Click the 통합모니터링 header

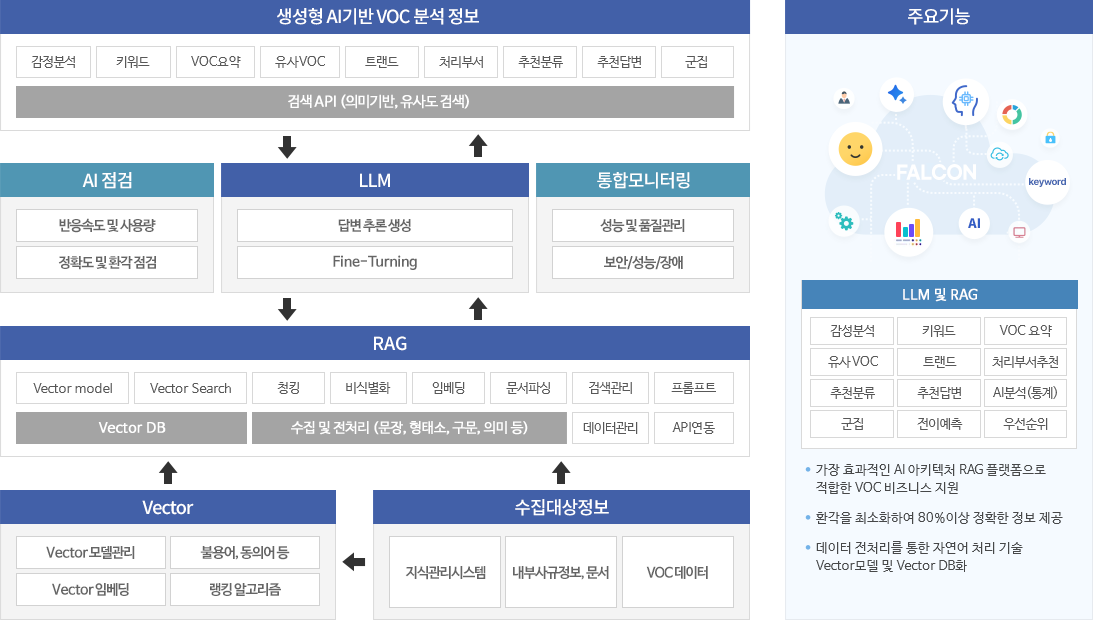click(x=643, y=180)
